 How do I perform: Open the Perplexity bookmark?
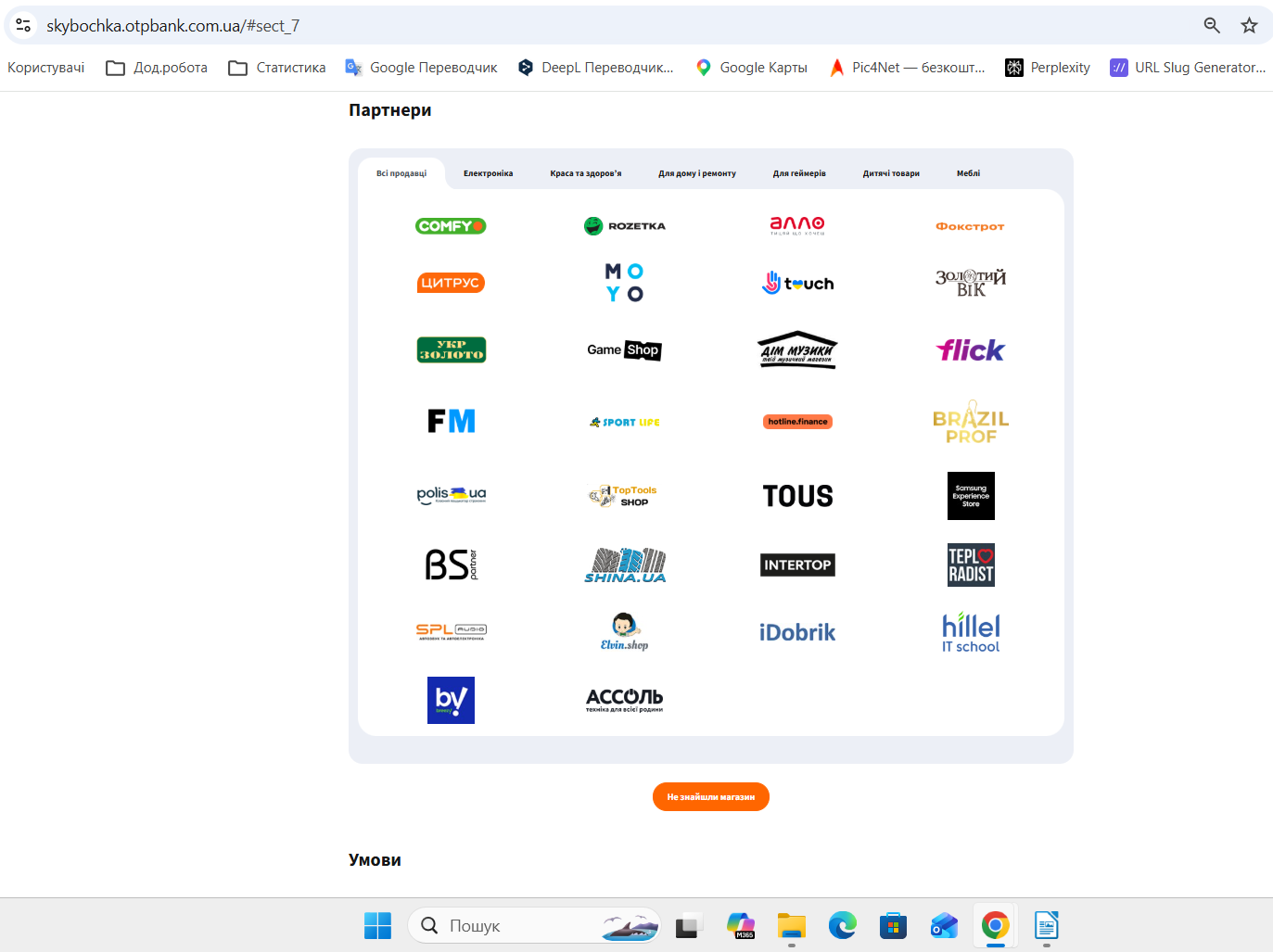click(1048, 68)
